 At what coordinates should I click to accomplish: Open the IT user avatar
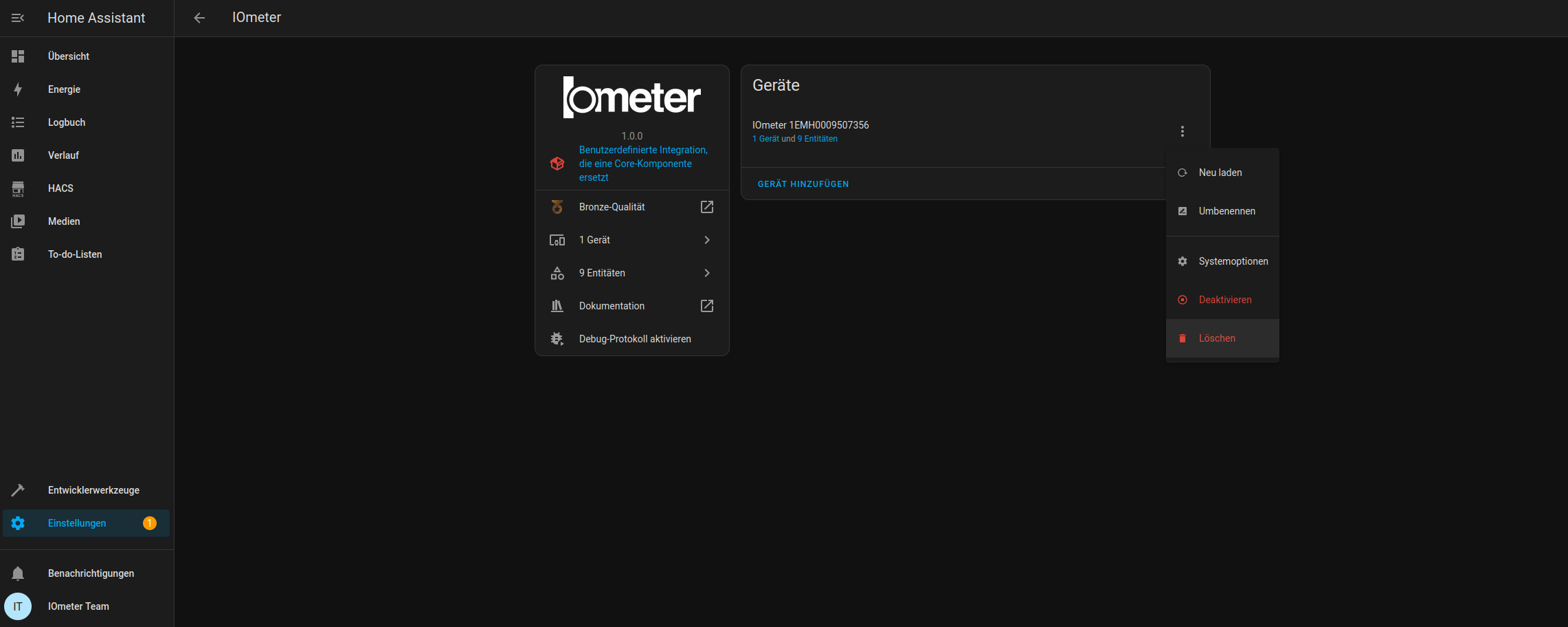pos(18,606)
